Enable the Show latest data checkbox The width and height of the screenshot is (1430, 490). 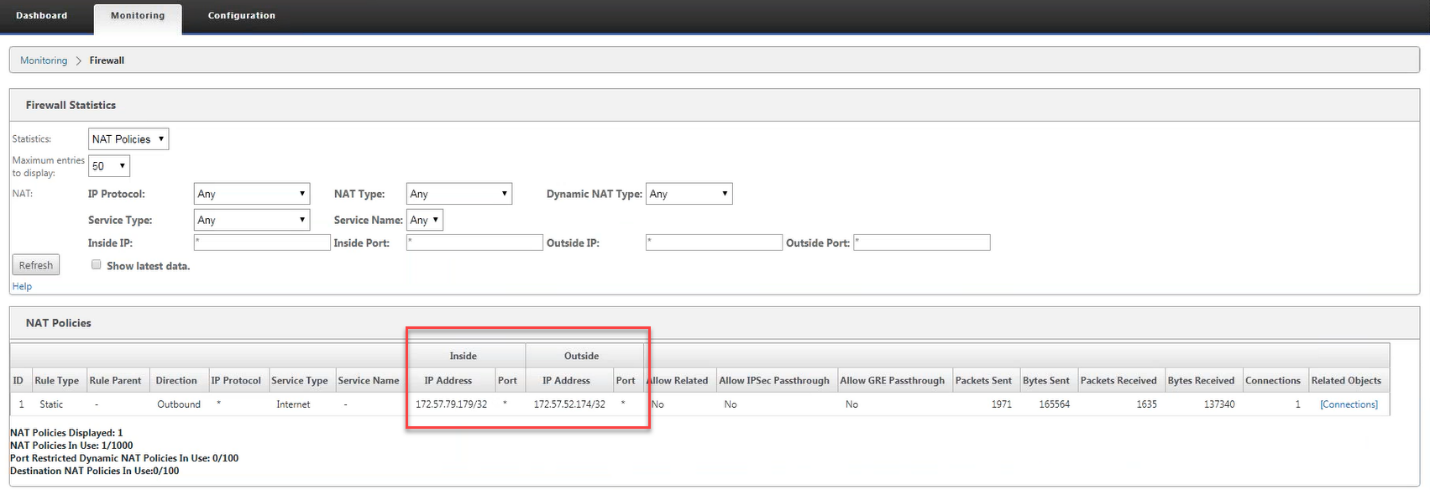(96, 265)
